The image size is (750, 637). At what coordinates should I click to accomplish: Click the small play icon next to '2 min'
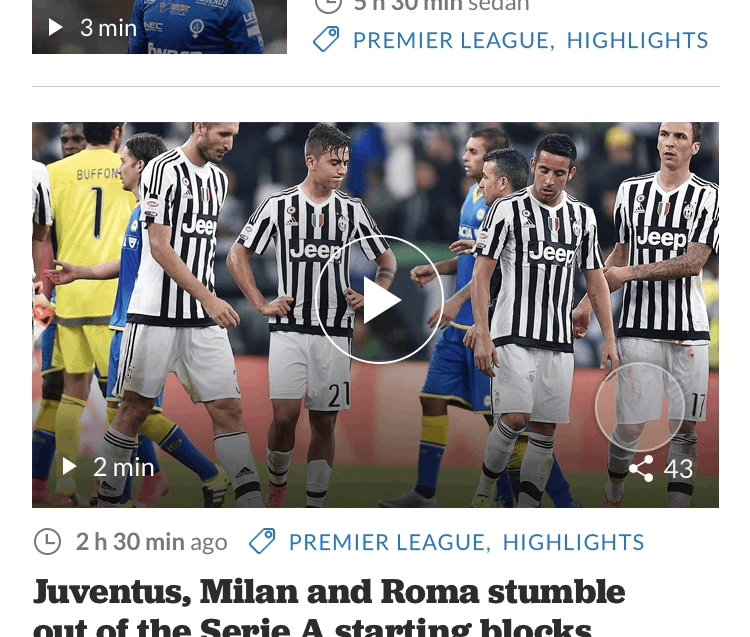(69, 467)
